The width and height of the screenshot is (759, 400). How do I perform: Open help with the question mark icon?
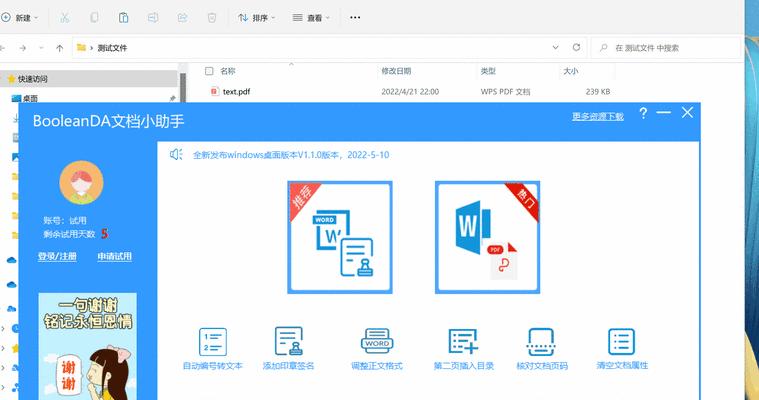click(643, 113)
